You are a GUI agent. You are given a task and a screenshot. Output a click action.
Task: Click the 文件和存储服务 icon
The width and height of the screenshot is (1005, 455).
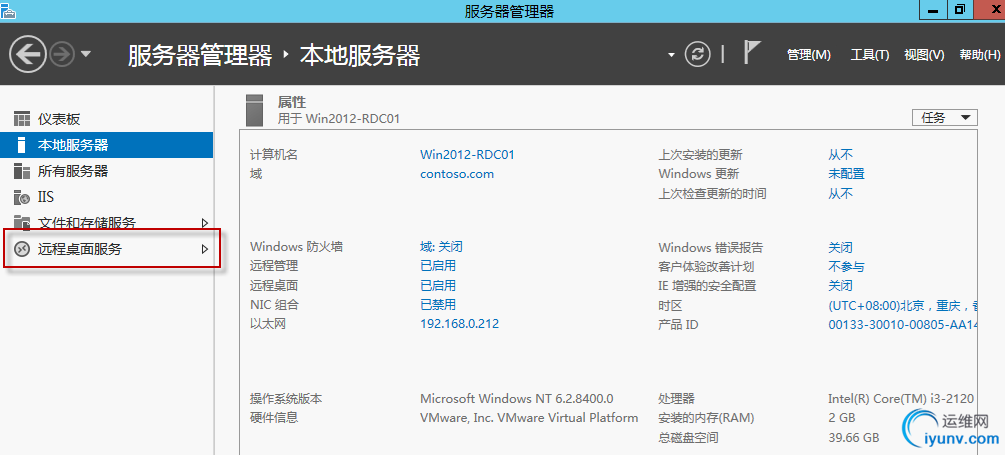point(22,223)
